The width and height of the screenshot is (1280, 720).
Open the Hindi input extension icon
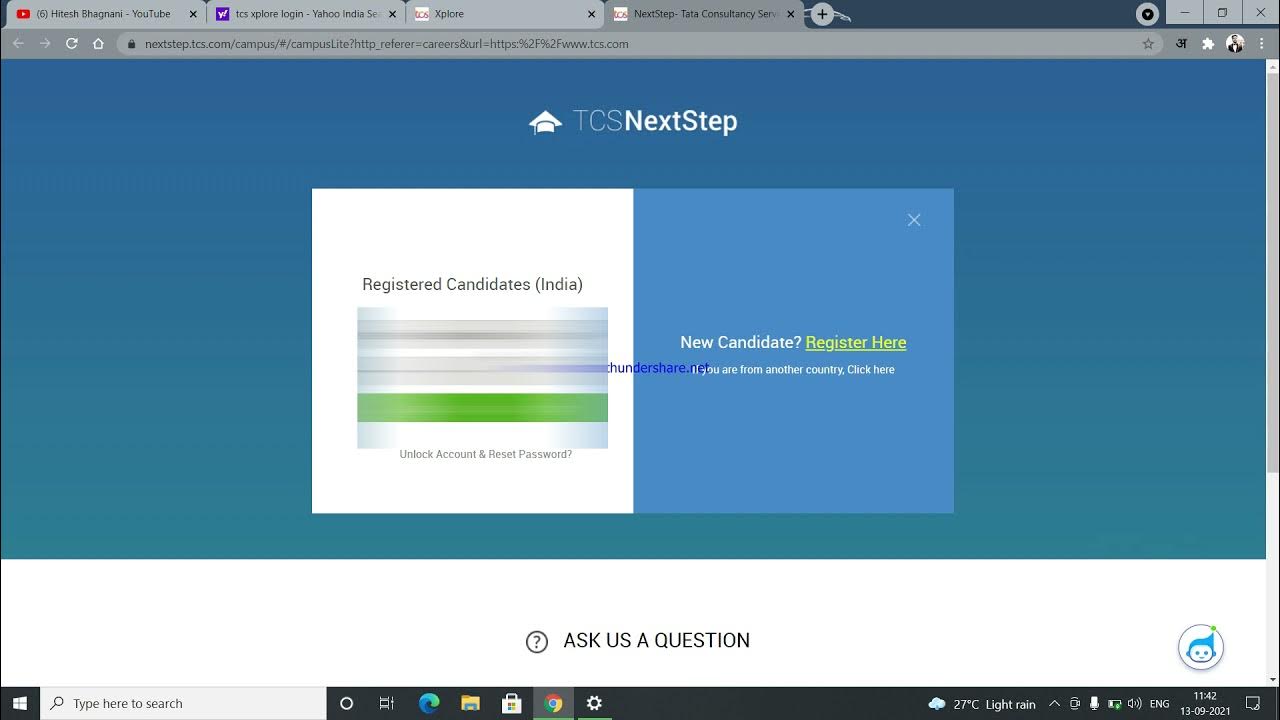point(1181,44)
